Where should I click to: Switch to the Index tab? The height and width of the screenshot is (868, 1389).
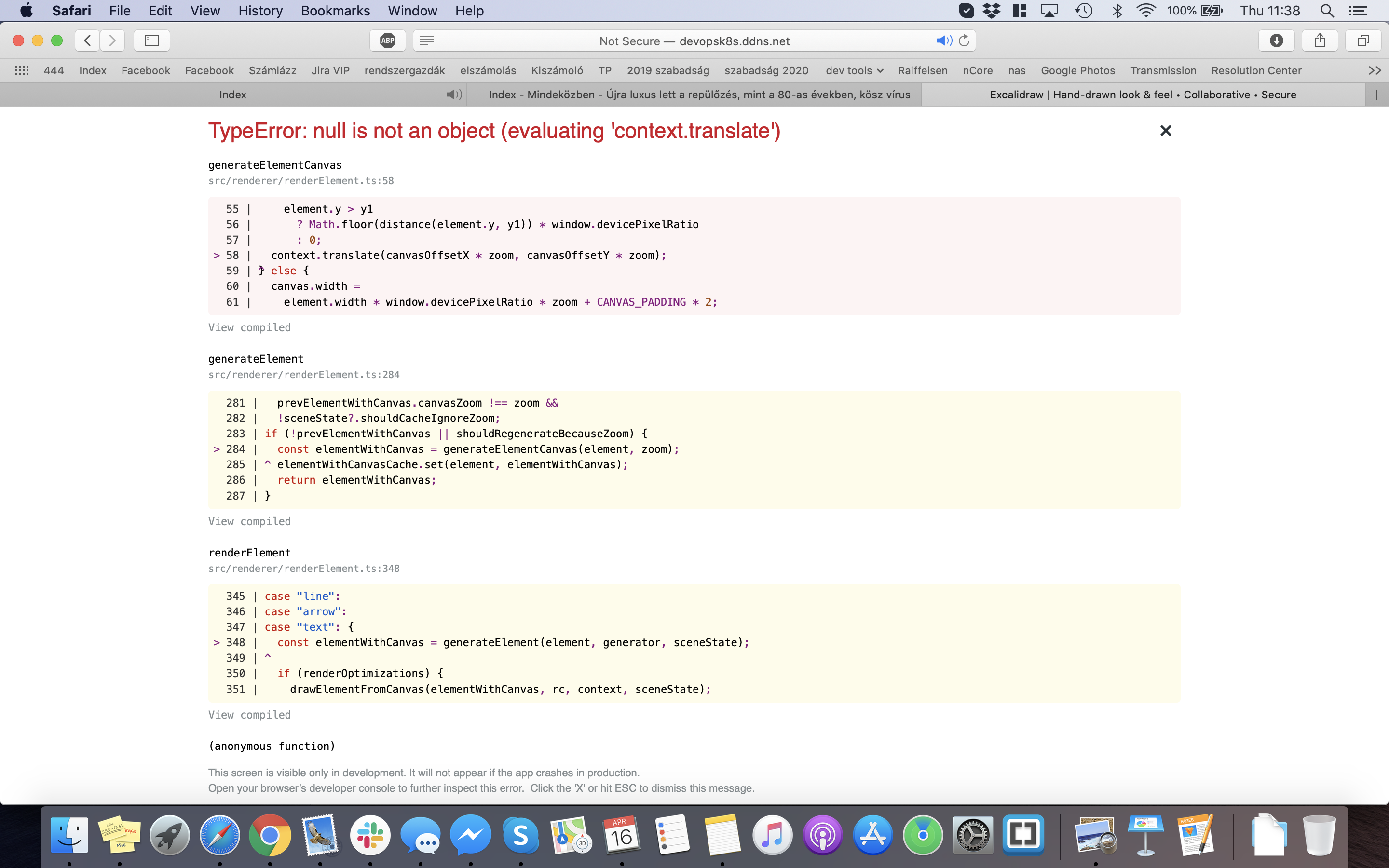pyautogui.click(x=232, y=95)
